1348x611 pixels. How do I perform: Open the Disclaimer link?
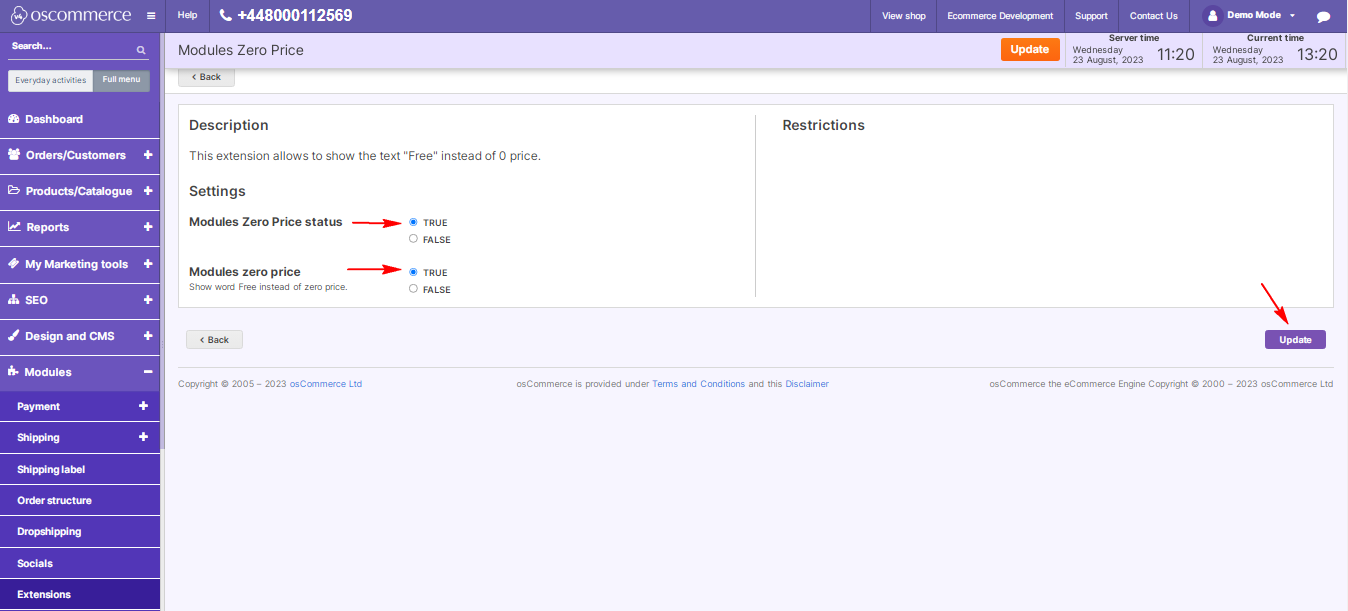pyautogui.click(x=807, y=384)
